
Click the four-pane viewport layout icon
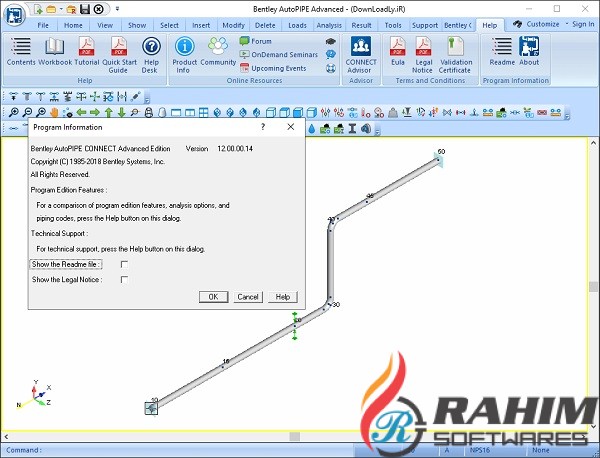pyautogui.click(x=204, y=112)
